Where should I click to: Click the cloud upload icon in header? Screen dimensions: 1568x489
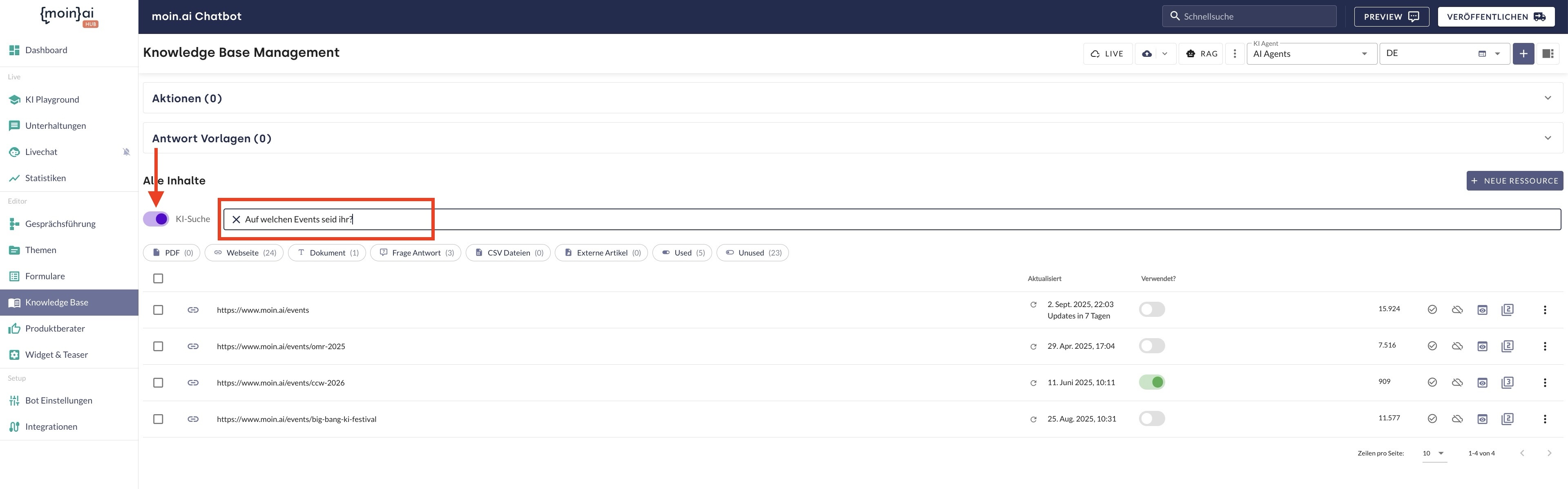(x=1147, y=54)
